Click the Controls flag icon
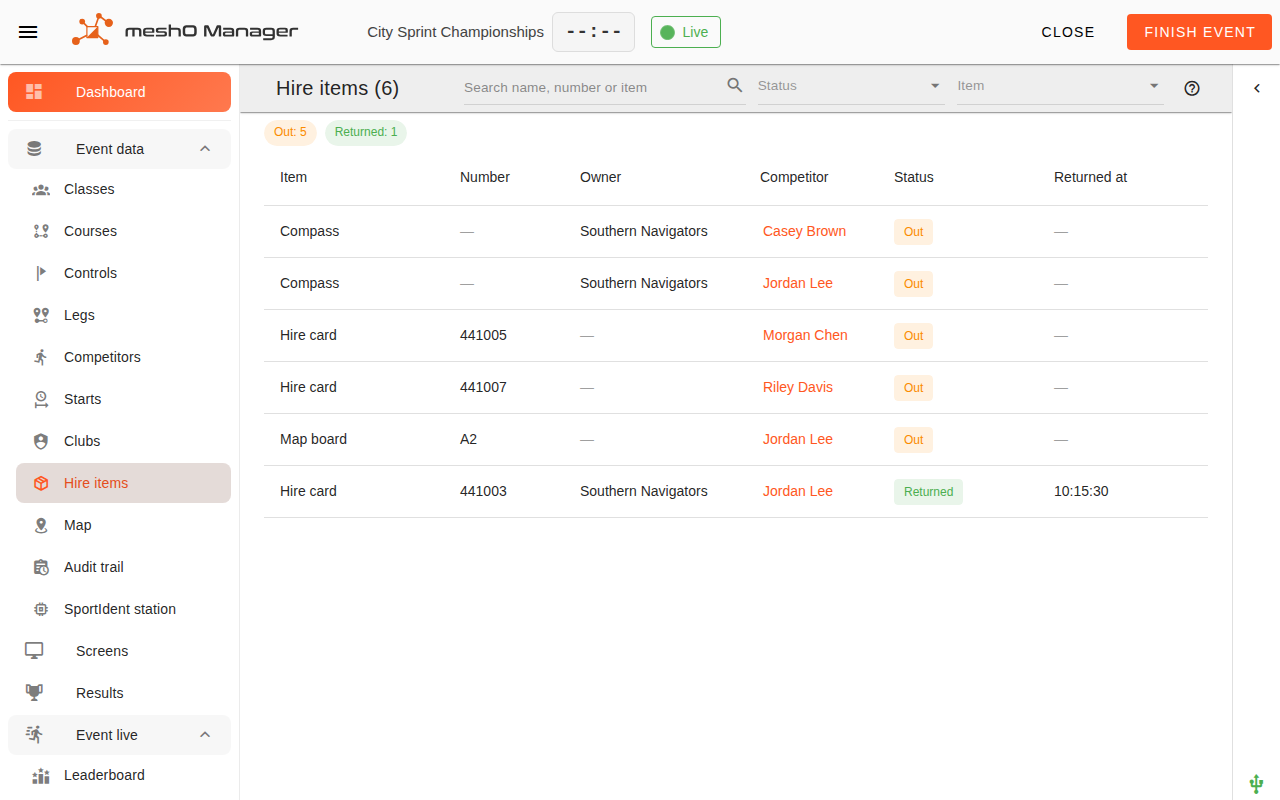 (x=41, y=273)
